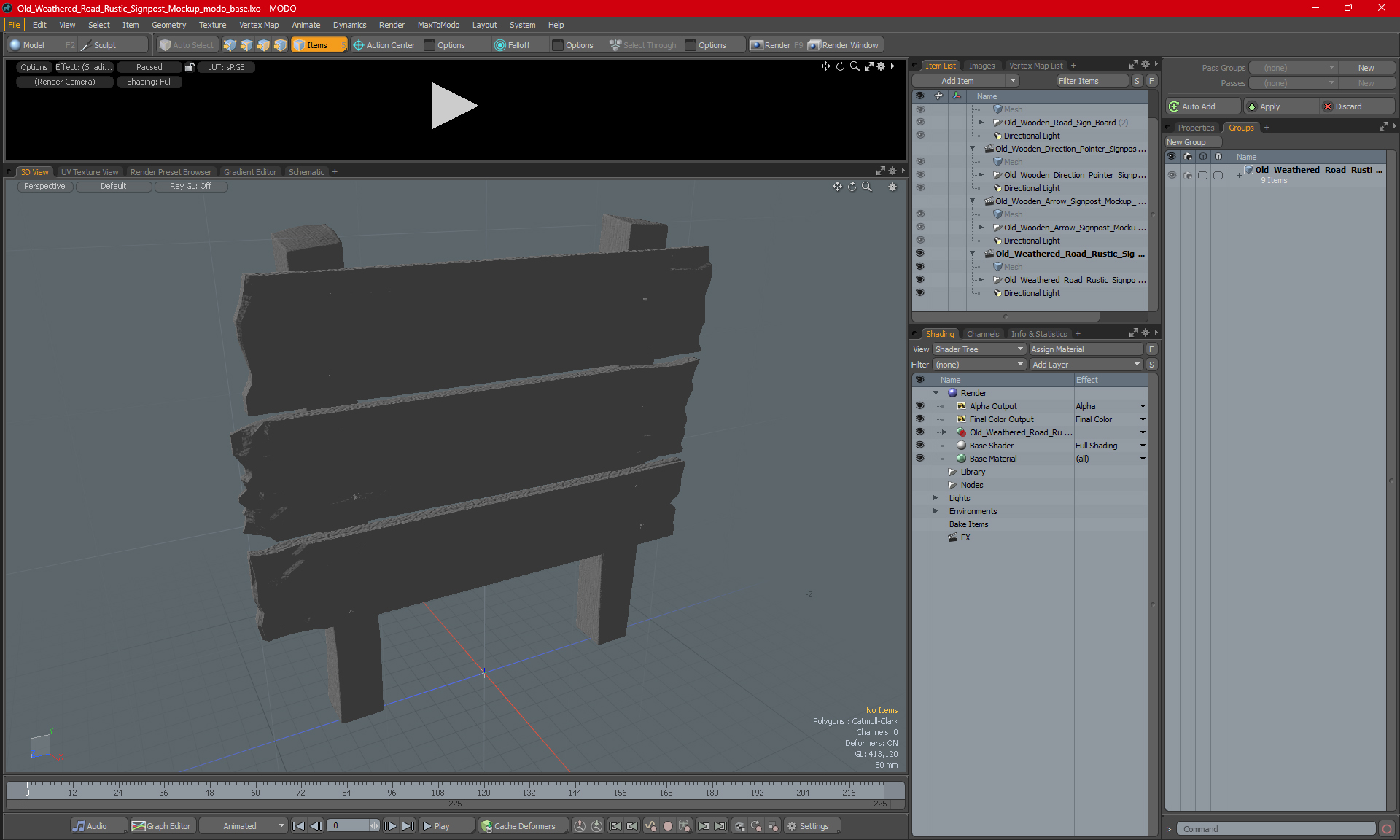
Task: Unlock preview render lock icon
Action: coord(190,67)
